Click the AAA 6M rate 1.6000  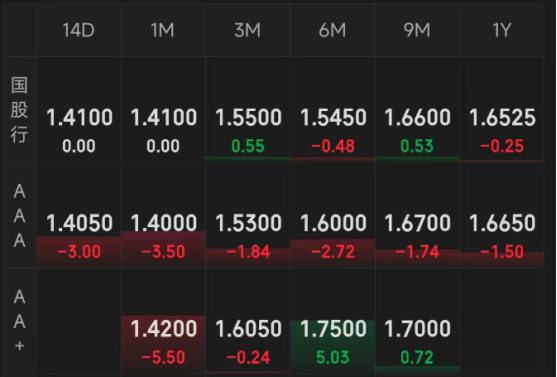point(333,223)
